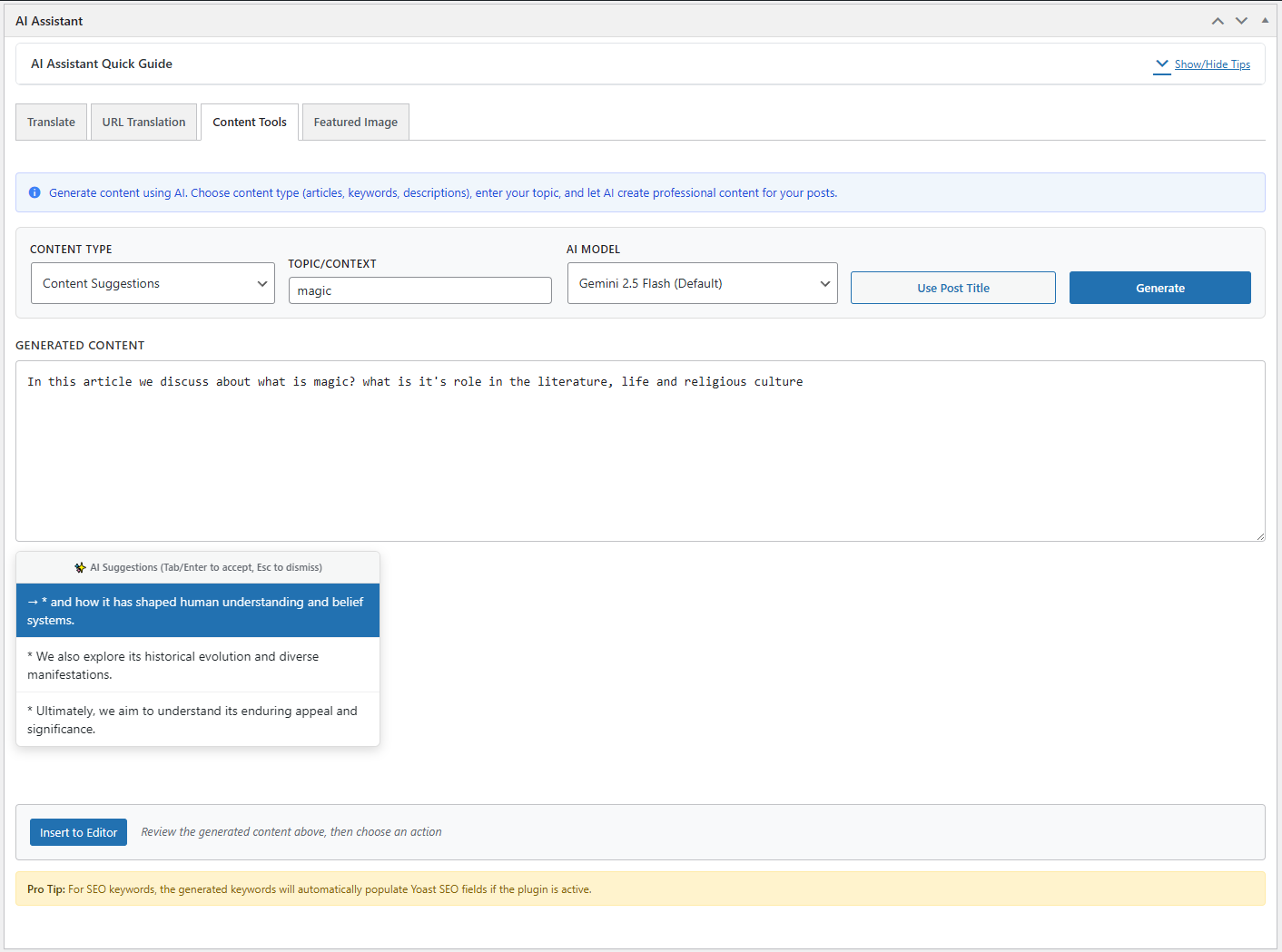The image size is (1282, 952).
Task: Click the Show/Hide Tips link
Action: pos(1212,64)
